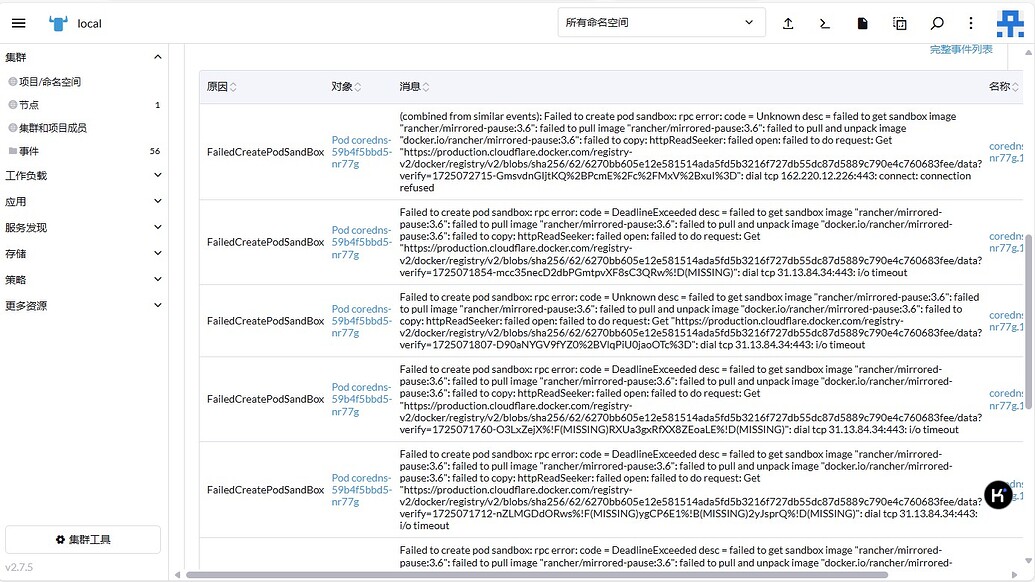Click the Rancher logo icon top right
Image resolution: width=1035 pixels, height=582 pixels.
[1010, 22]
